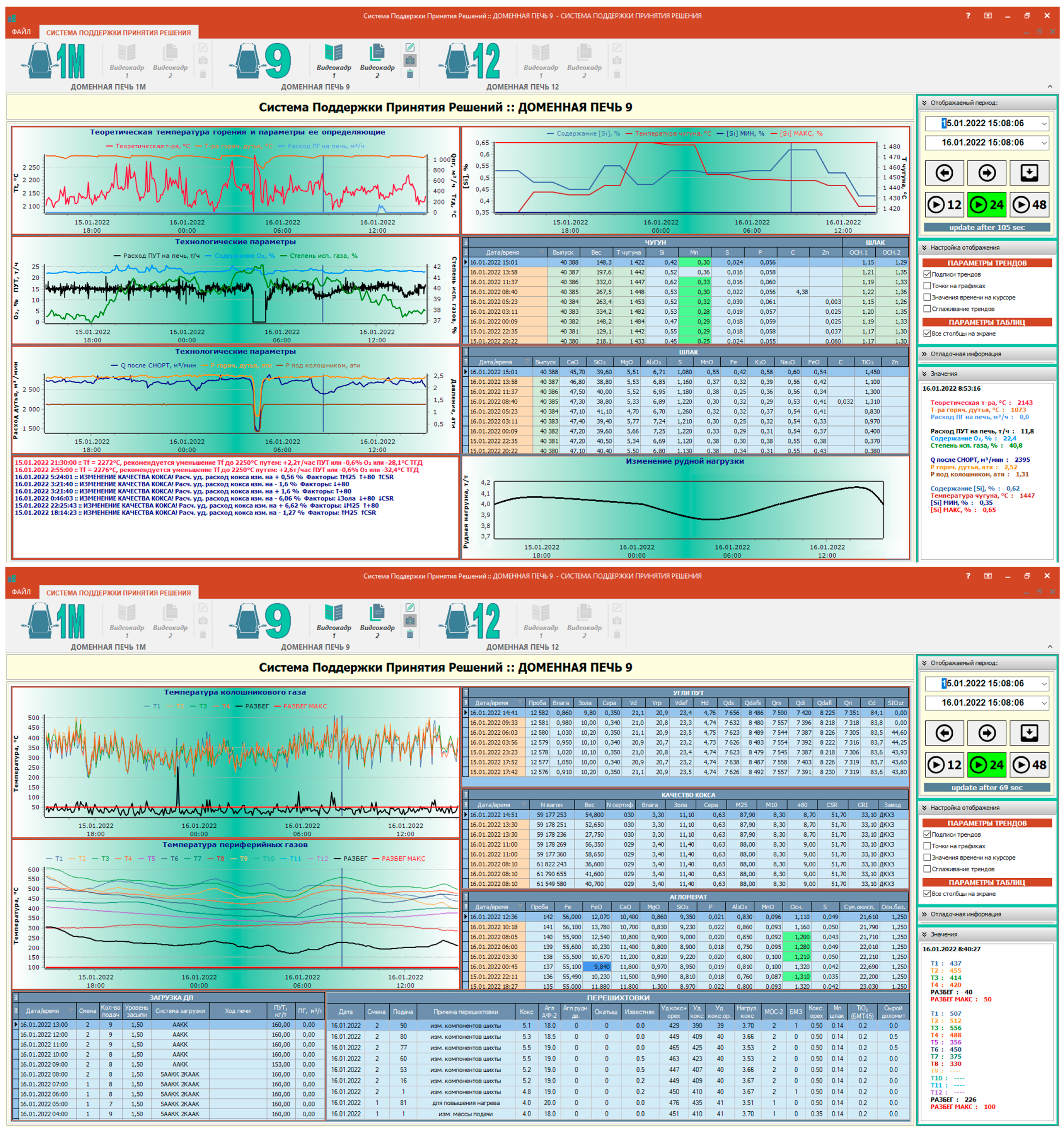Viewport: 1064px width, 1131px height.
Task: Click the trash delete icon beside furnace 9, lower window
Action: coord(410,634)
